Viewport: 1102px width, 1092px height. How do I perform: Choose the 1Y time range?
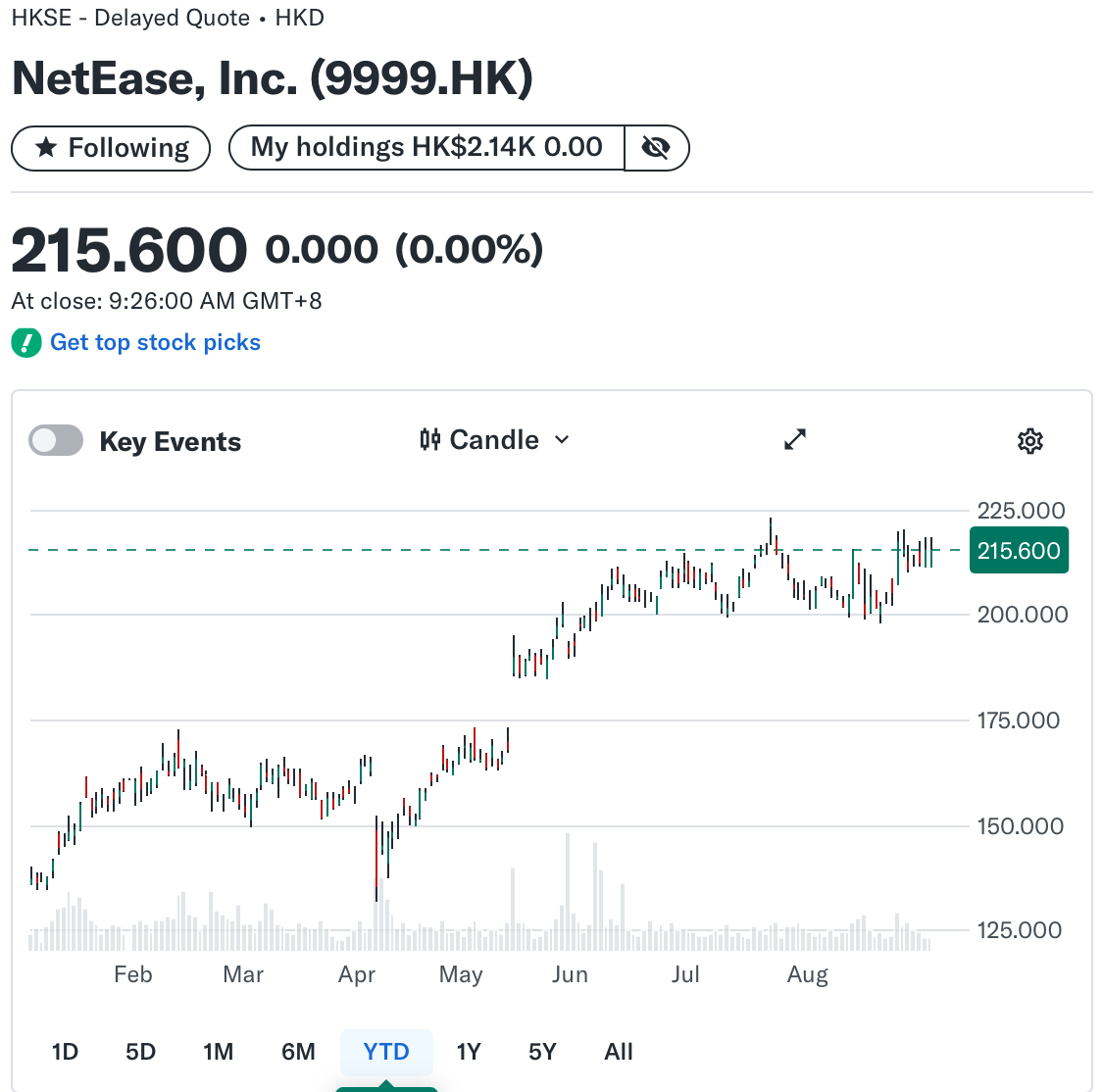469,1051
